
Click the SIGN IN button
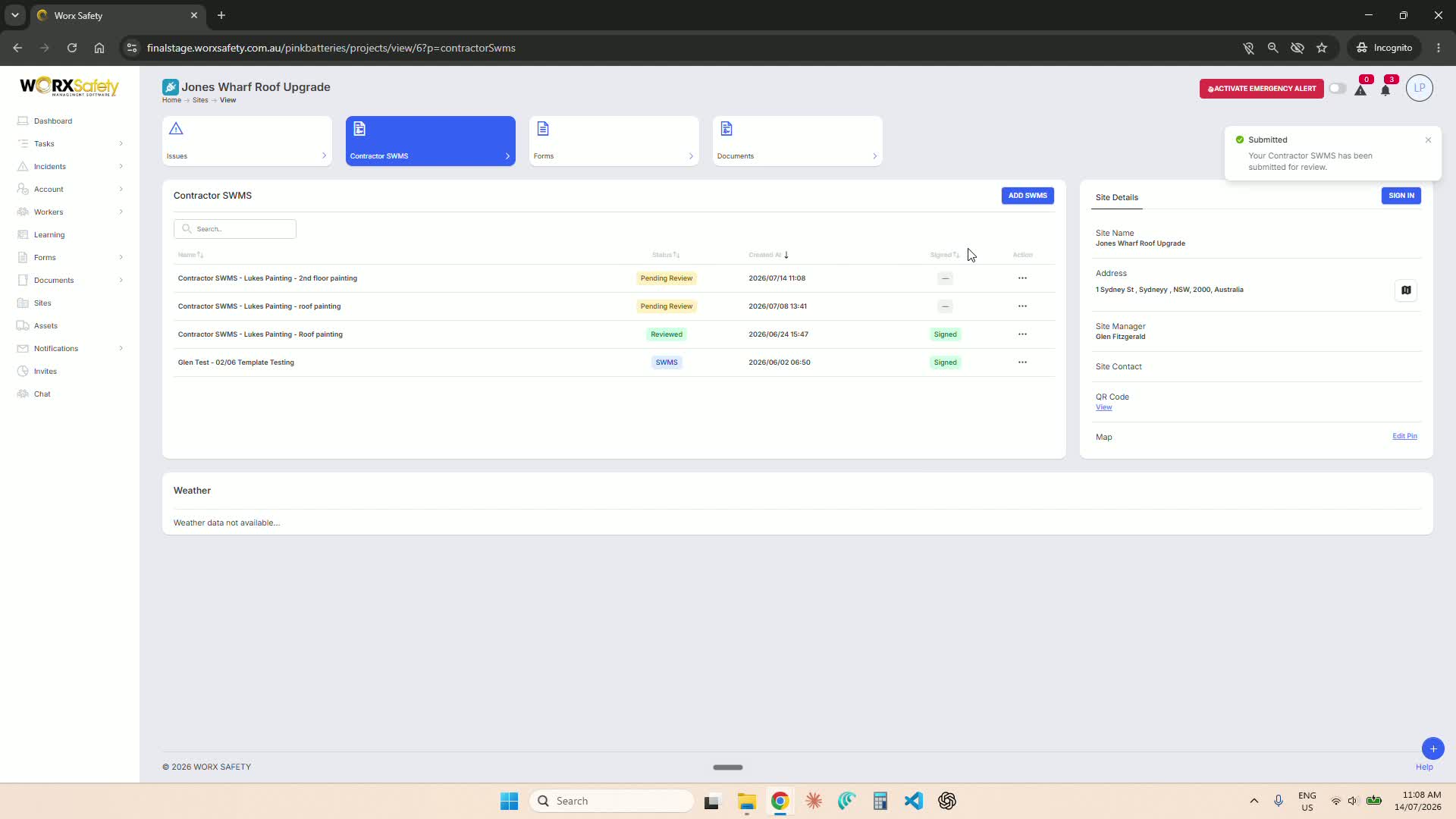click(1401, 196)
